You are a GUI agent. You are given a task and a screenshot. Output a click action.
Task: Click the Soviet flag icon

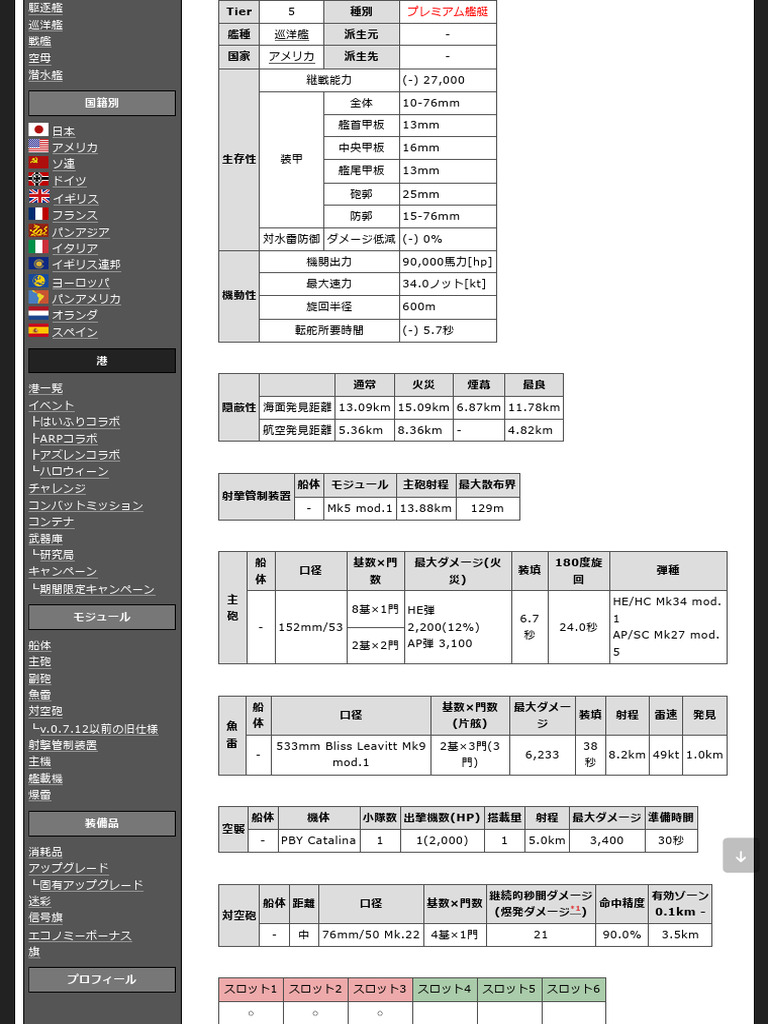pyautogui.click(x=39, y=163)
